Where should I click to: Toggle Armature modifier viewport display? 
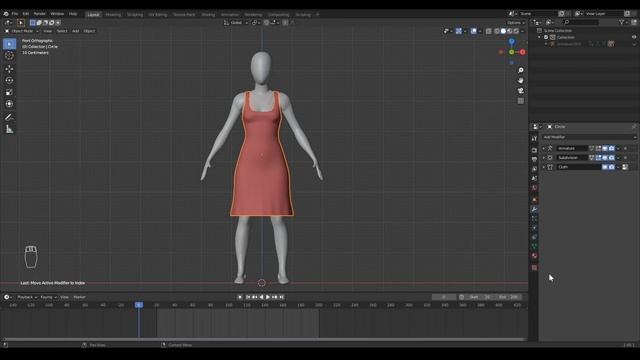(x=605, y=148)
